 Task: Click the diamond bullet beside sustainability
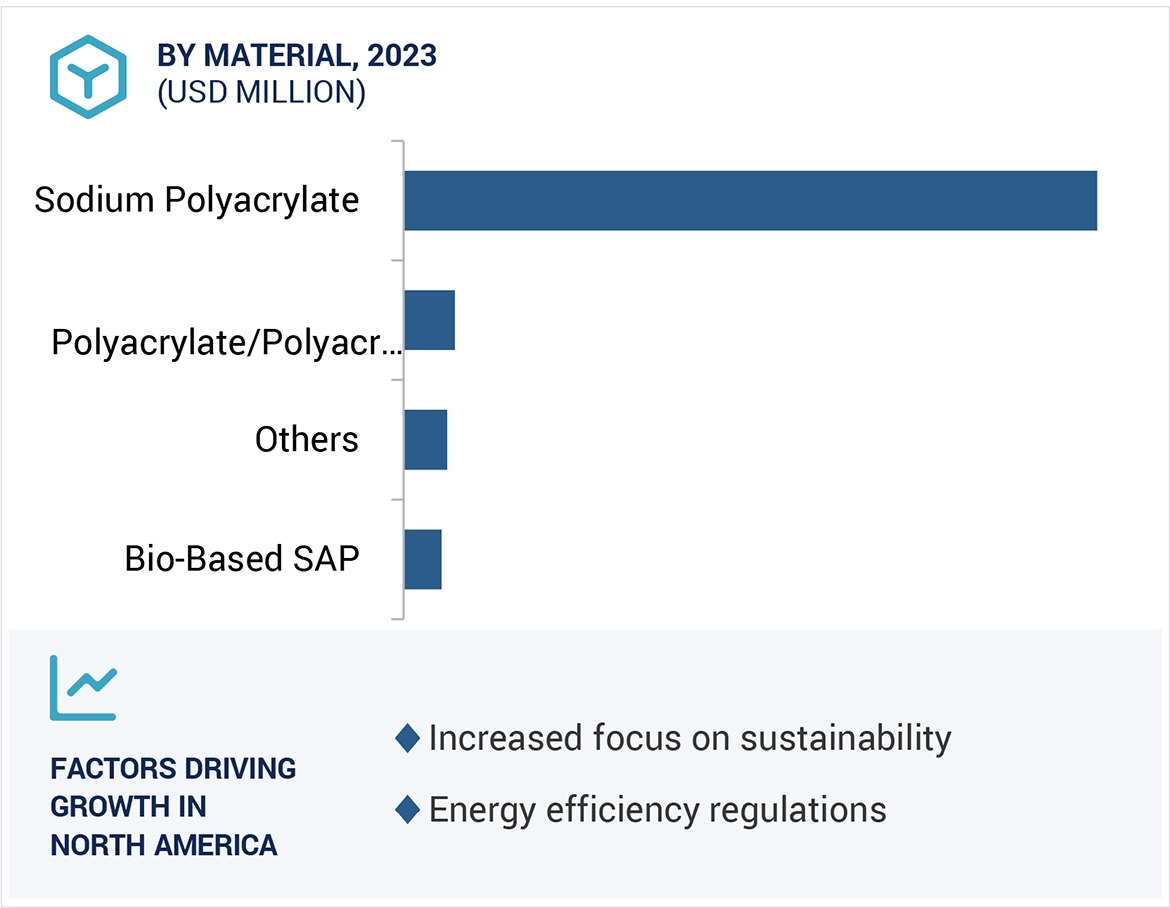tap(407, 739)
